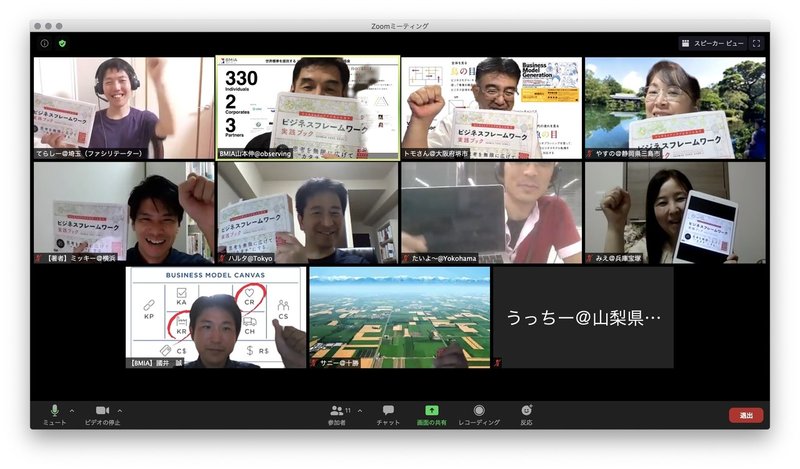Viewport: 800px width, 469px height.
Task: Switch layout via スピーカー ビュー button
Action: (x=713, y=43)
